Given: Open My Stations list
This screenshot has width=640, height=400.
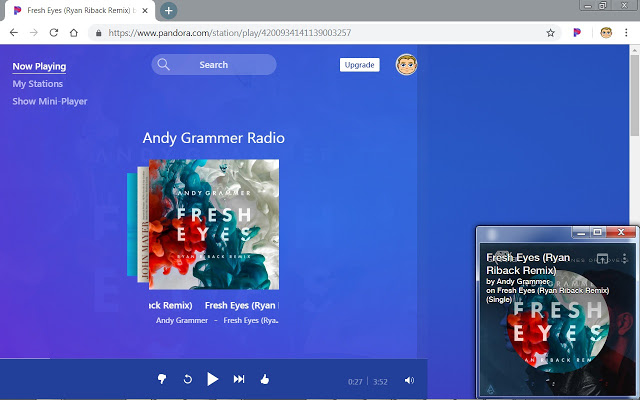Looking at the screenshot, I should 38,84.
